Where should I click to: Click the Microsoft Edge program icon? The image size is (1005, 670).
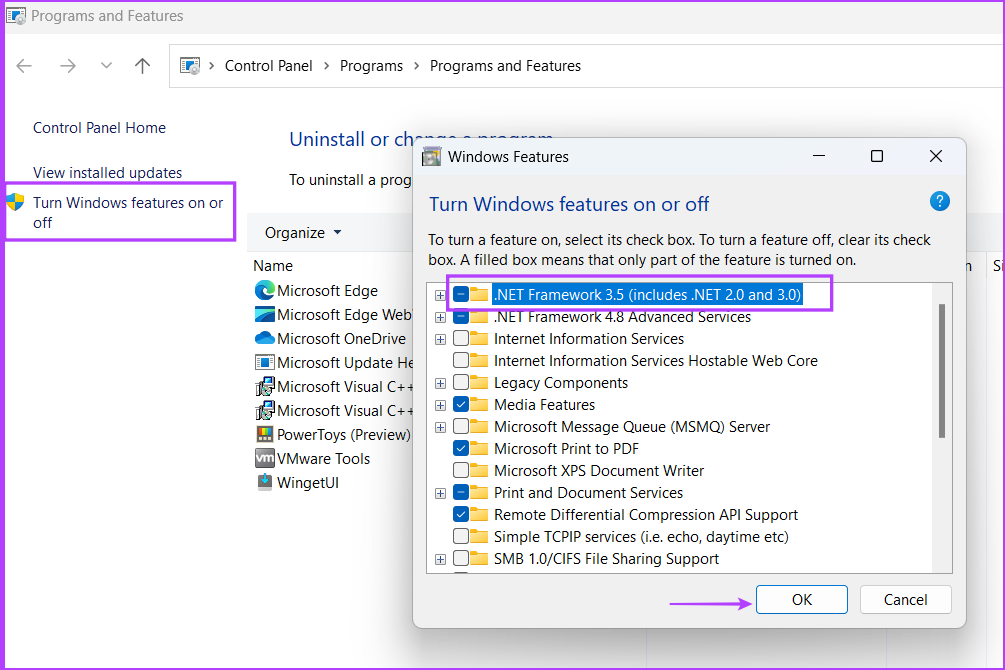[264, 290]
